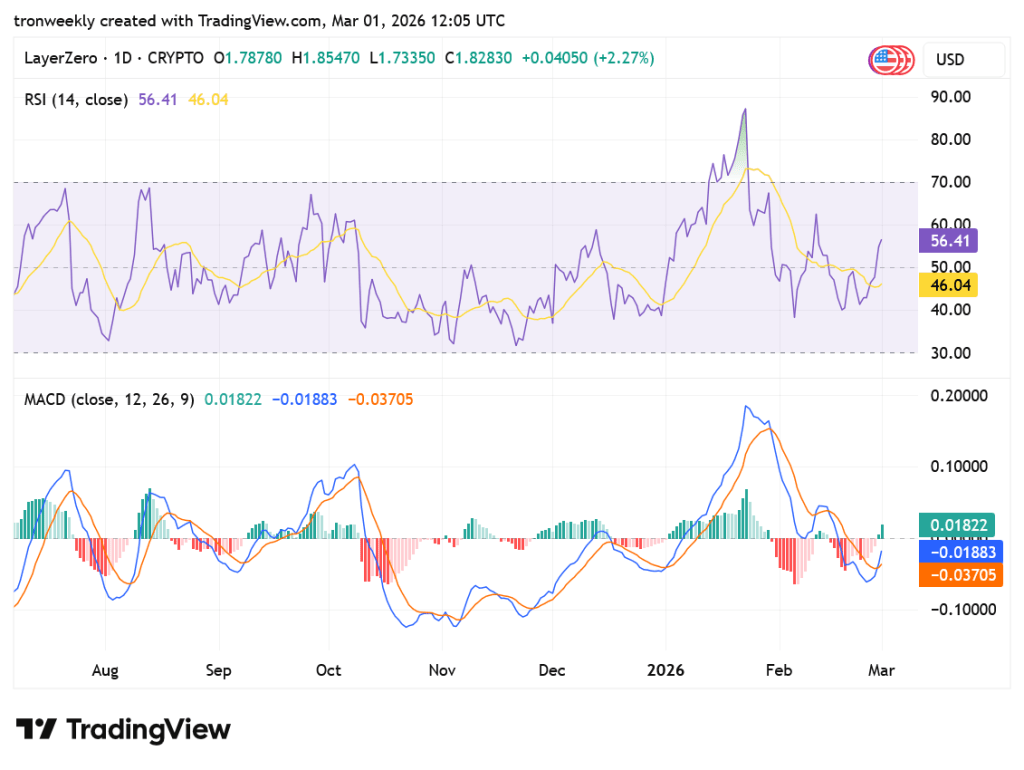Click the Oct time axis label
The width and height of the screenshot is (1024, 770).
tap(328, 671)
